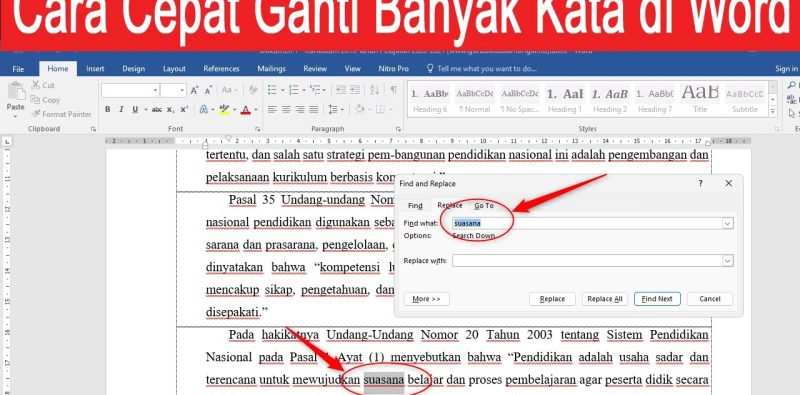
Task: Switch to the References ribbon tab
Action: click(x=221, y=68)
